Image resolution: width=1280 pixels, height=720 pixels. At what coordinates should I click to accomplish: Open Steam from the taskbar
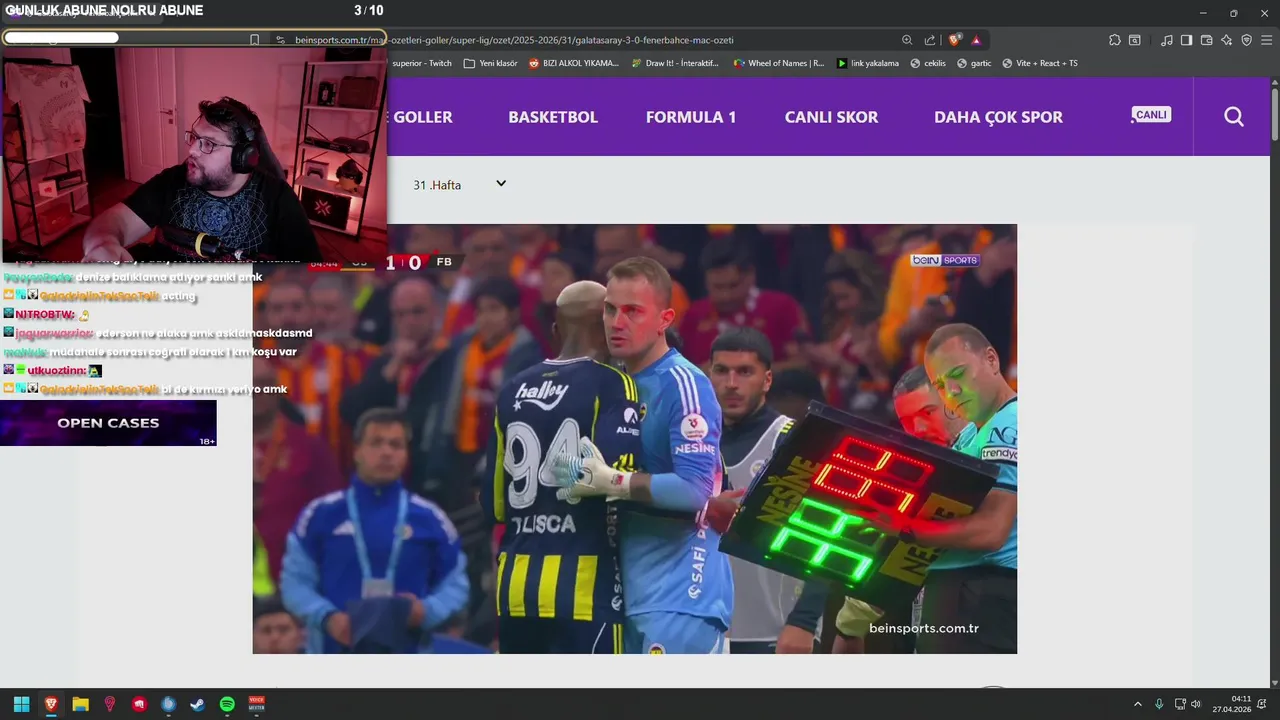(x=198, y=704)
